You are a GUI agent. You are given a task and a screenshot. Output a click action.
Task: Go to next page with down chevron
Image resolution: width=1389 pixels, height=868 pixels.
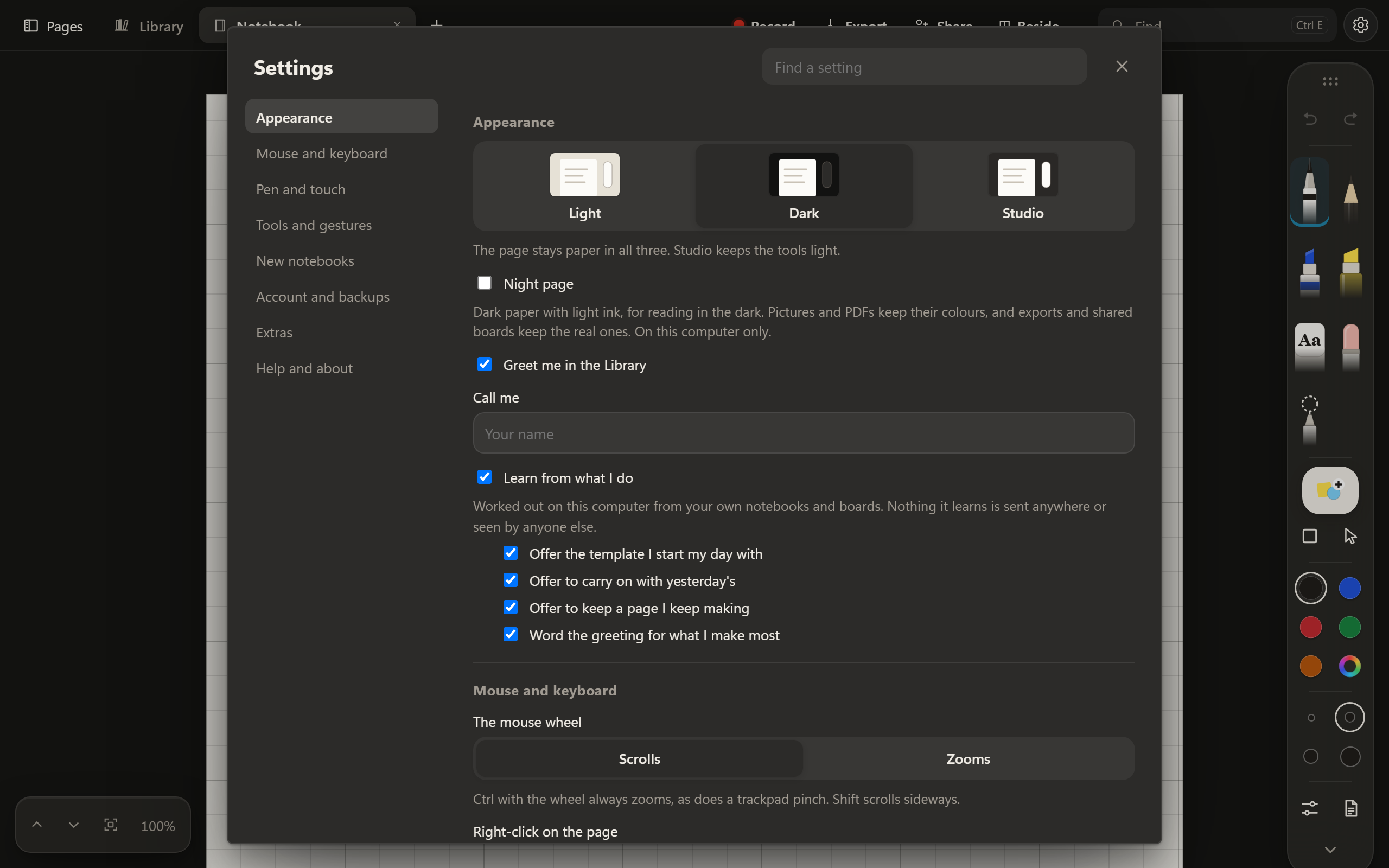[x=73, y=825]
